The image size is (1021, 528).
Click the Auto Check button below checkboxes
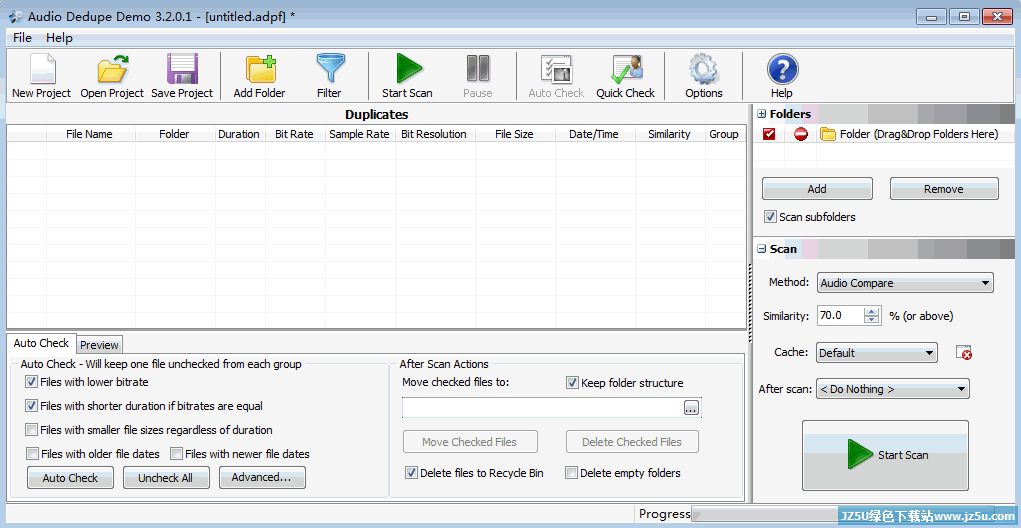pos(70,477)
